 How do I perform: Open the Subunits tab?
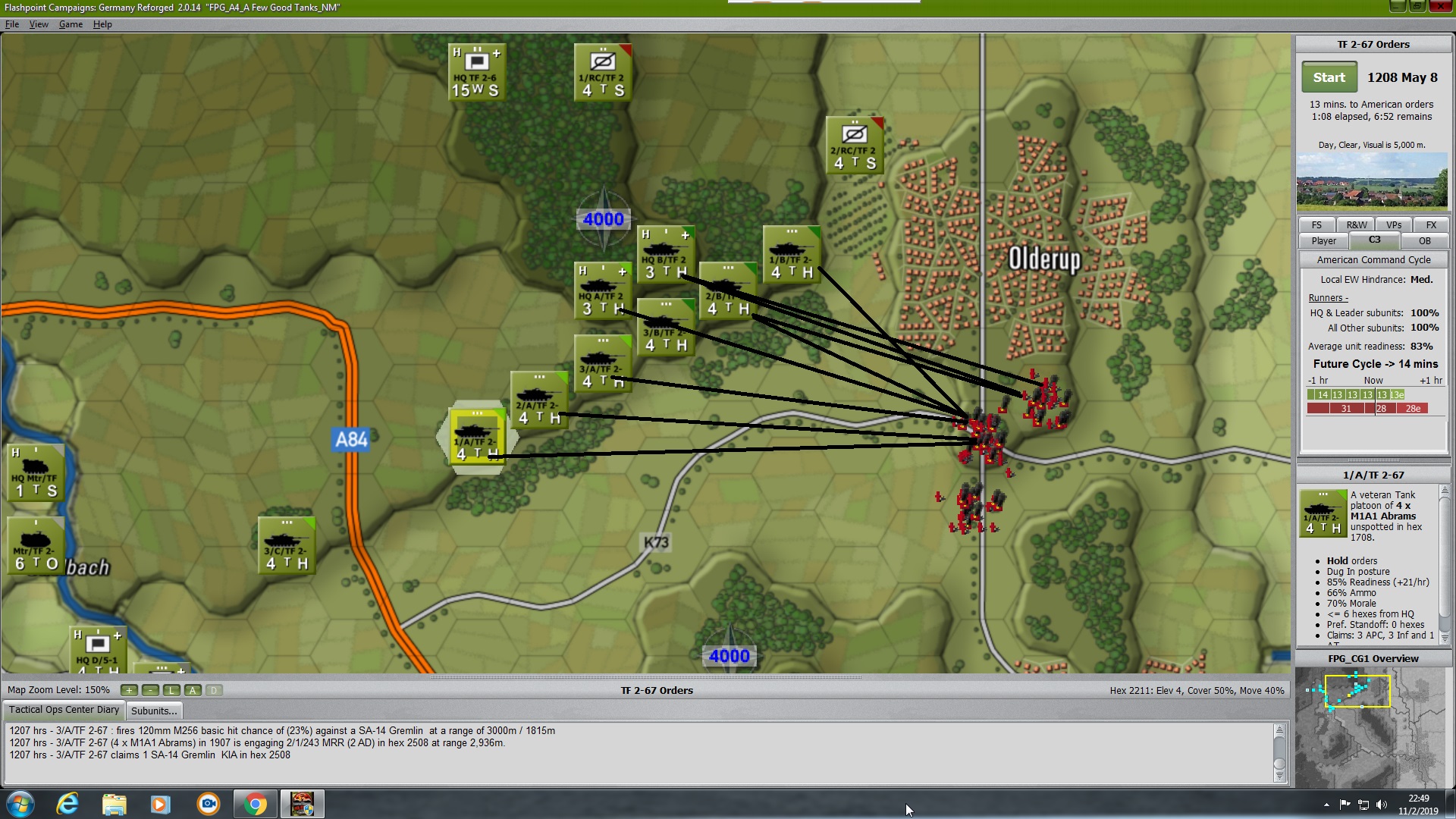pos(154,711)
